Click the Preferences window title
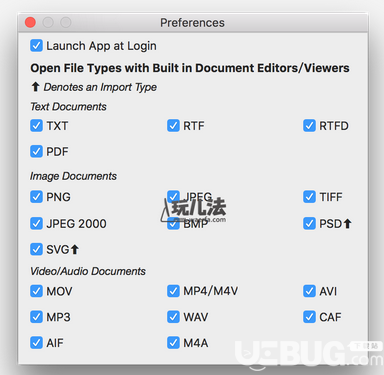The width and height of the screenshot is (384, 375). [x=192, y=23]
